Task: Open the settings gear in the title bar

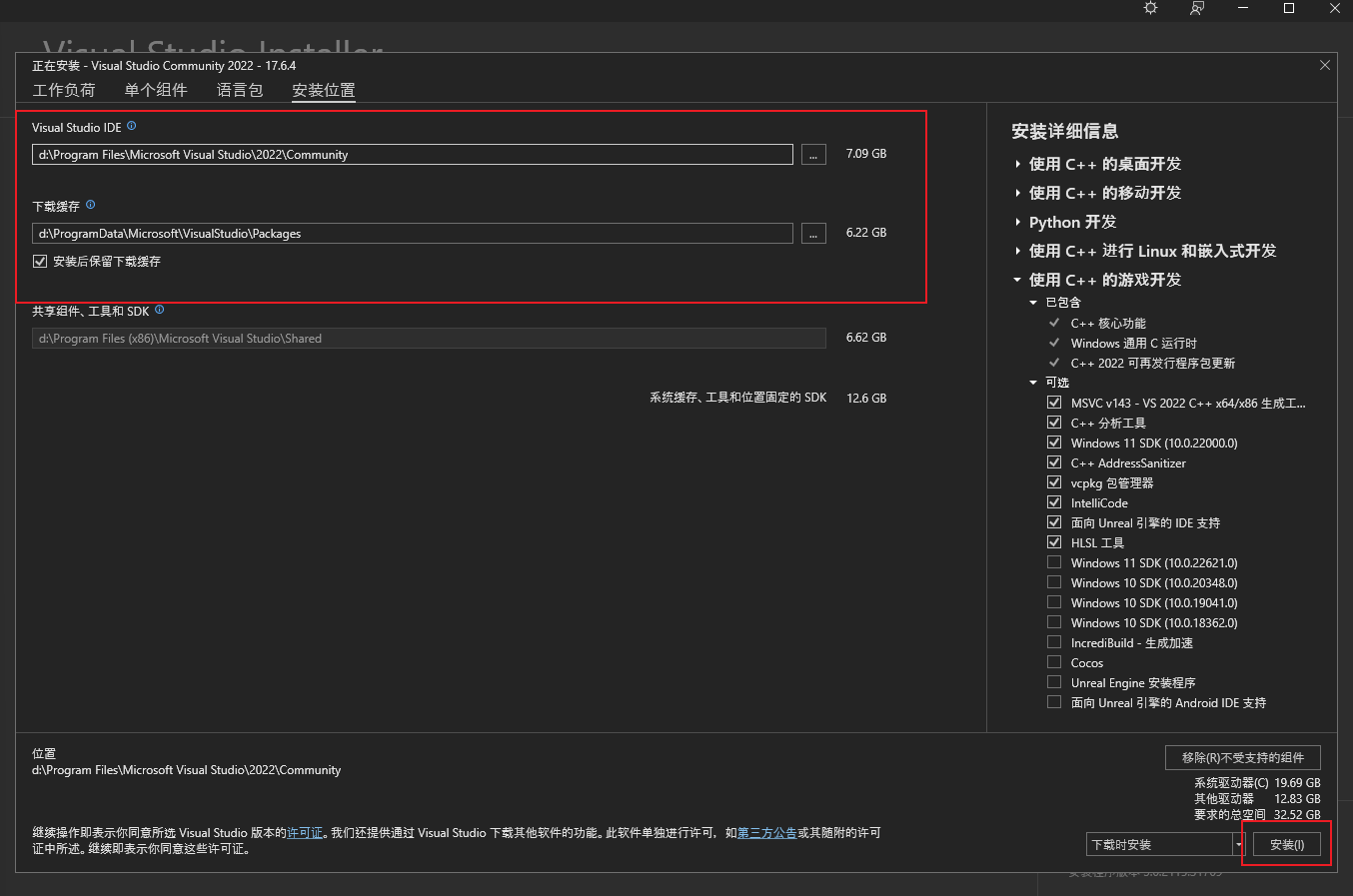Action: click(x=1150, y=8)
